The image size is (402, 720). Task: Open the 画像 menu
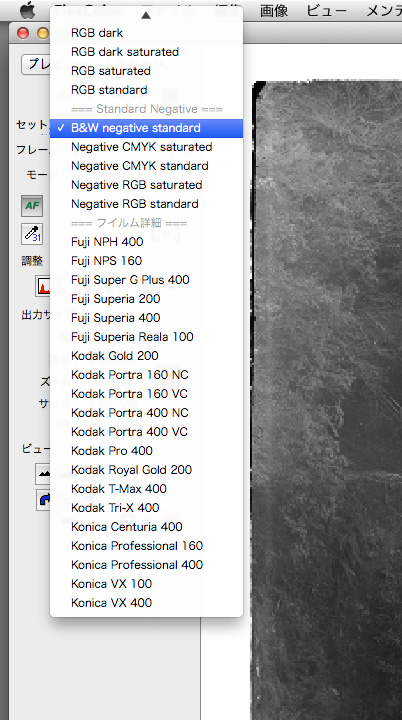274,10
